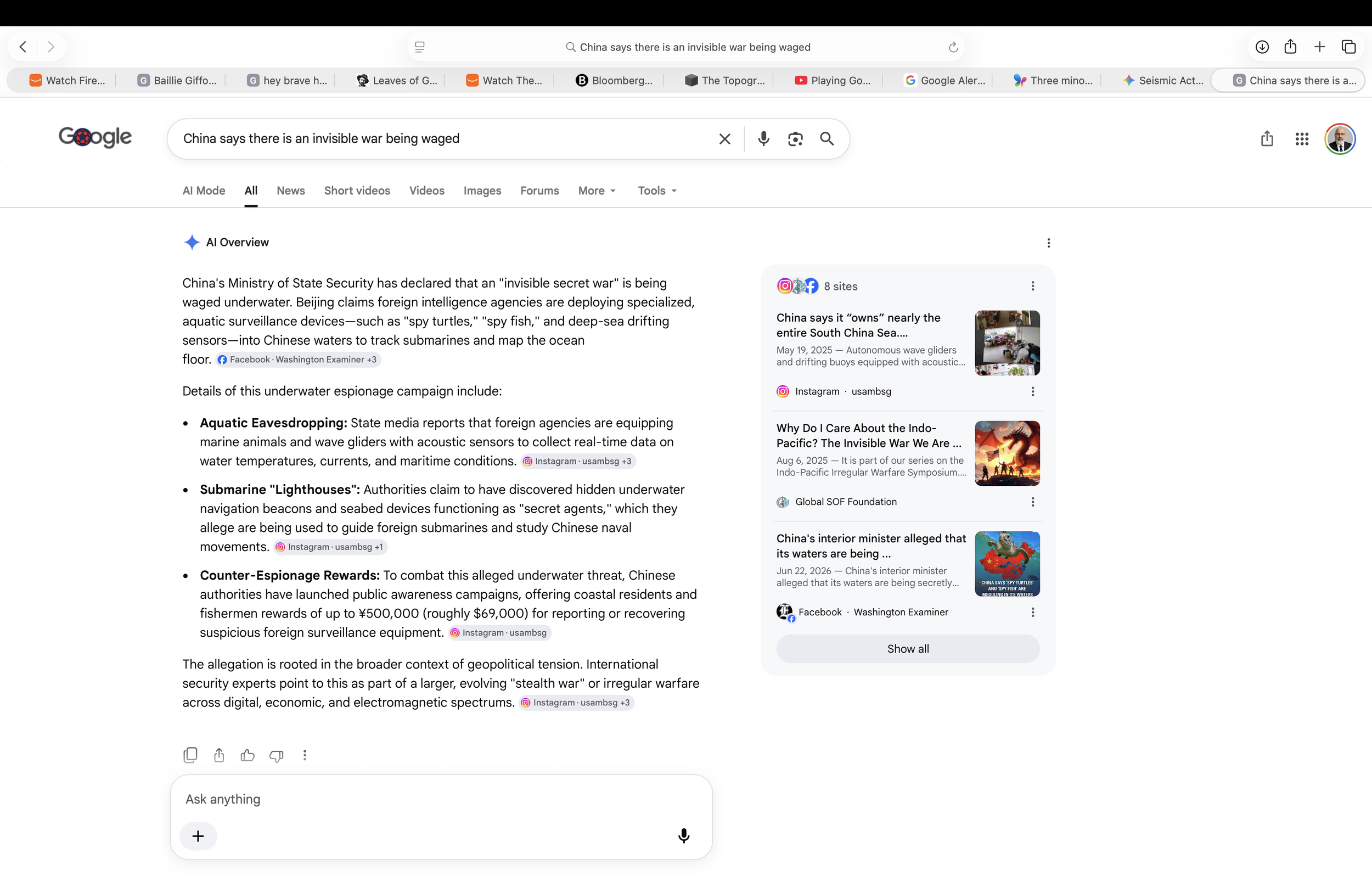Image resolution: width=1372 pixels, height=887 pixels.
Task: Open the China says it owns South China Sea article
Action: point(871,325)
